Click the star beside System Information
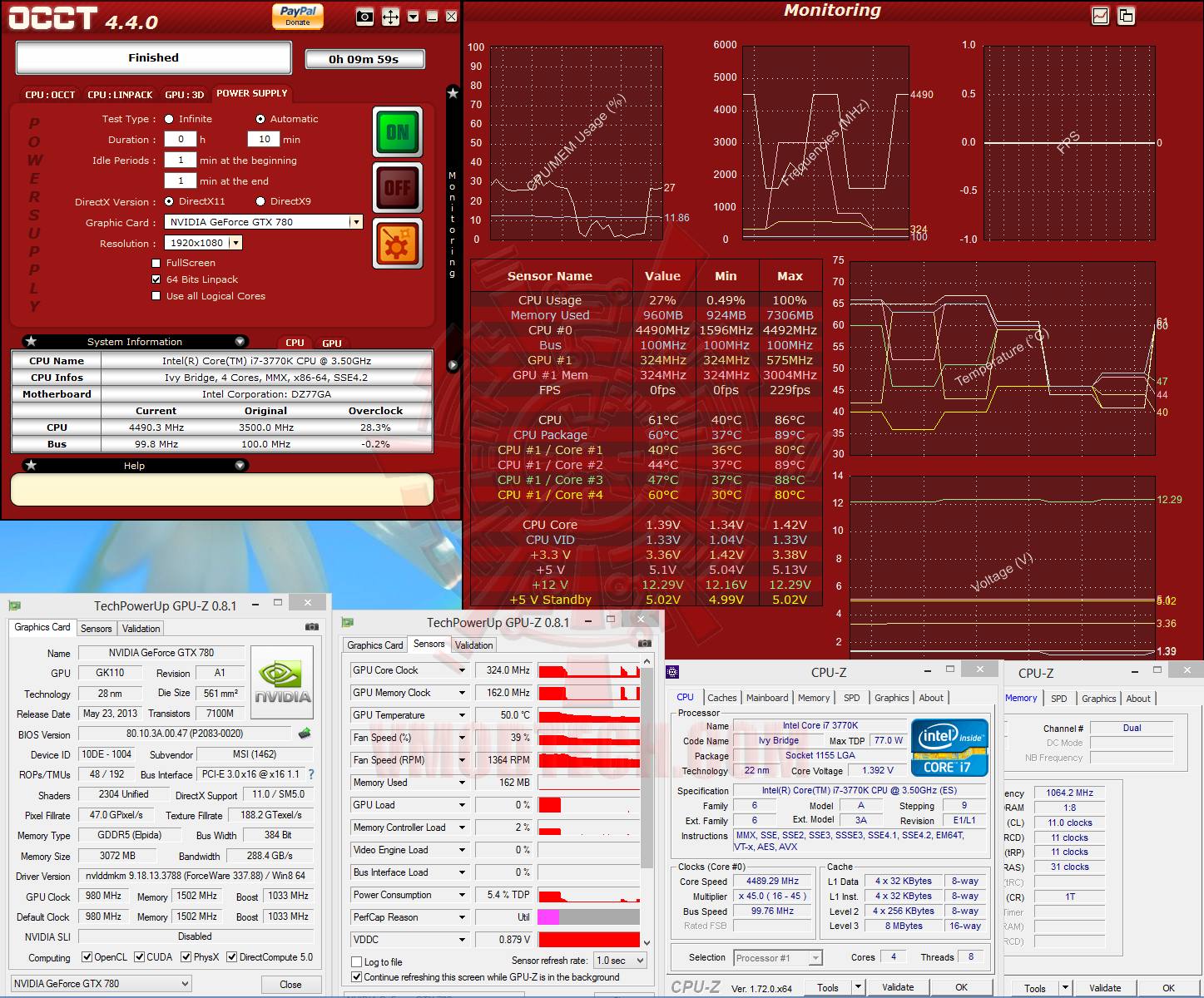1204x998 pixels. click(x=31, y=341)
